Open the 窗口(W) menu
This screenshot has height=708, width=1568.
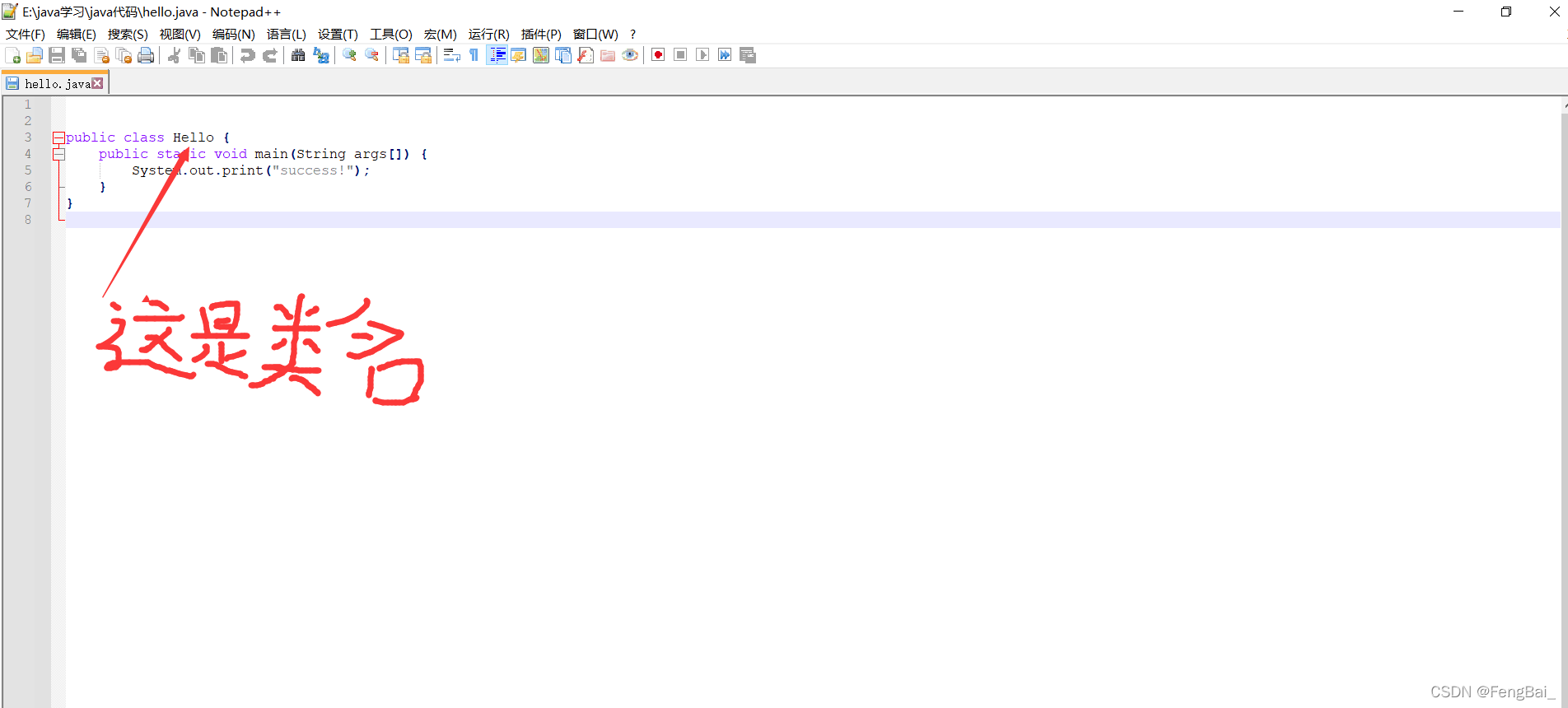(595, 34)
